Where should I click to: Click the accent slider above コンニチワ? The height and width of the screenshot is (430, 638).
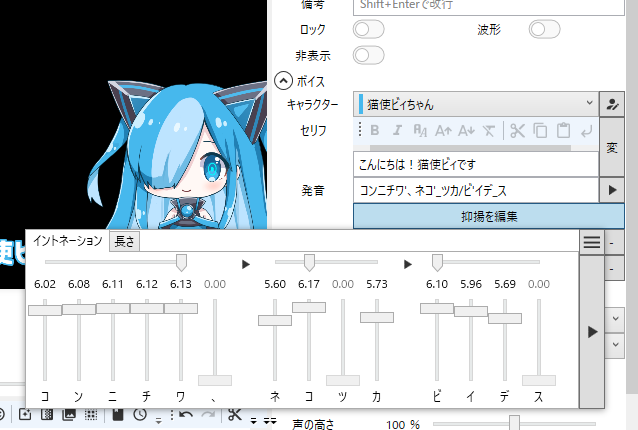(181, 263)
